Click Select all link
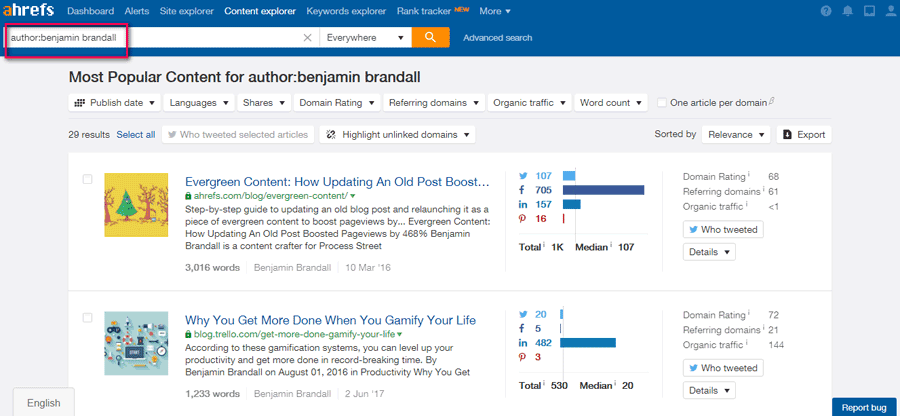The height and width of the screenshot is (416, 900). (135, 135)
